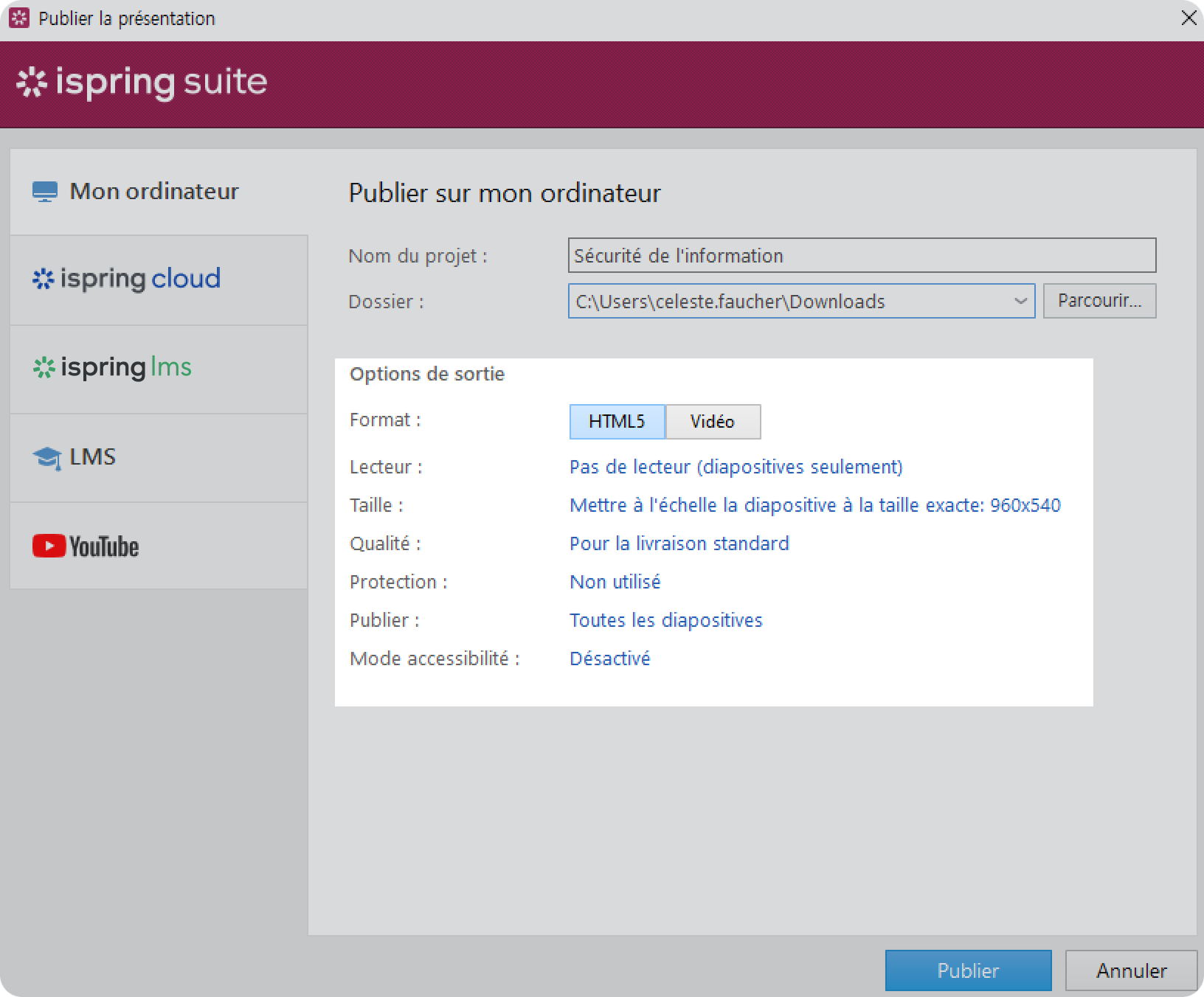Screen dimensions: 1204x997
Task: Edit the Nom du projet text field
Action: 861,256
